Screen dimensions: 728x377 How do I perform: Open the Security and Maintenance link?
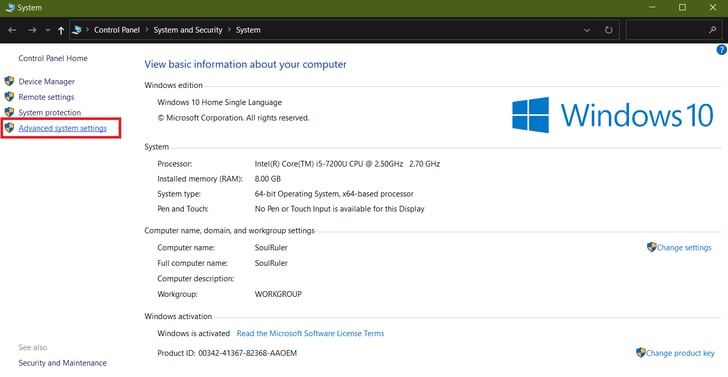(x=63, y=363)
